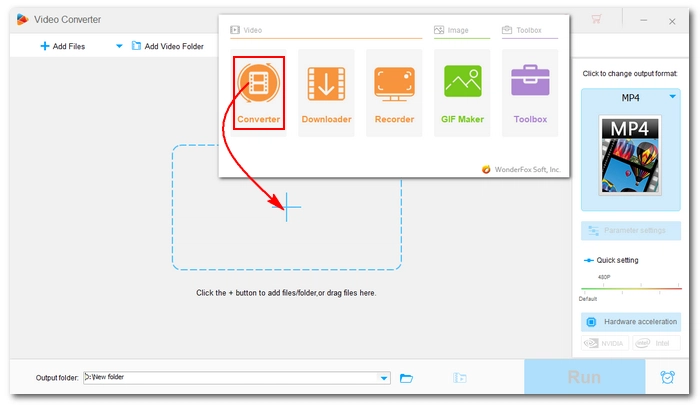Toggle NVIDIA acceleration option
The image size is (700, 405).
605,343
